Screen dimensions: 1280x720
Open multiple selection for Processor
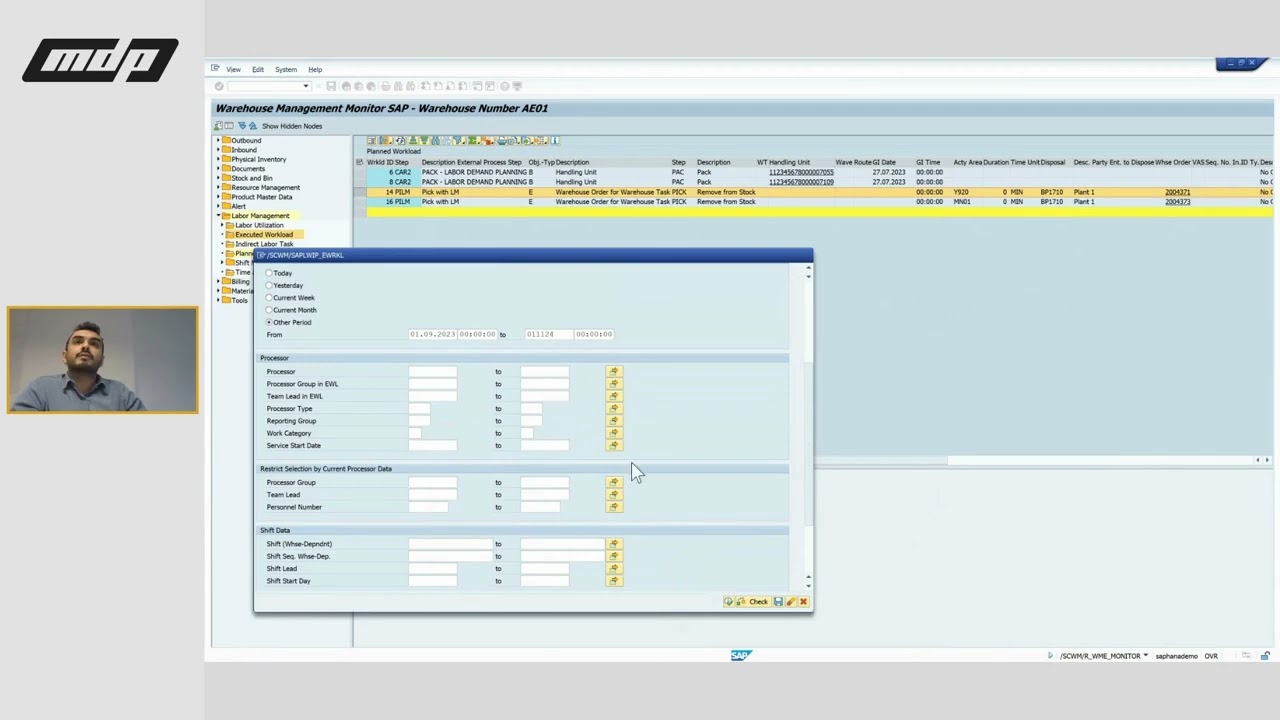(x=614, y=372)
